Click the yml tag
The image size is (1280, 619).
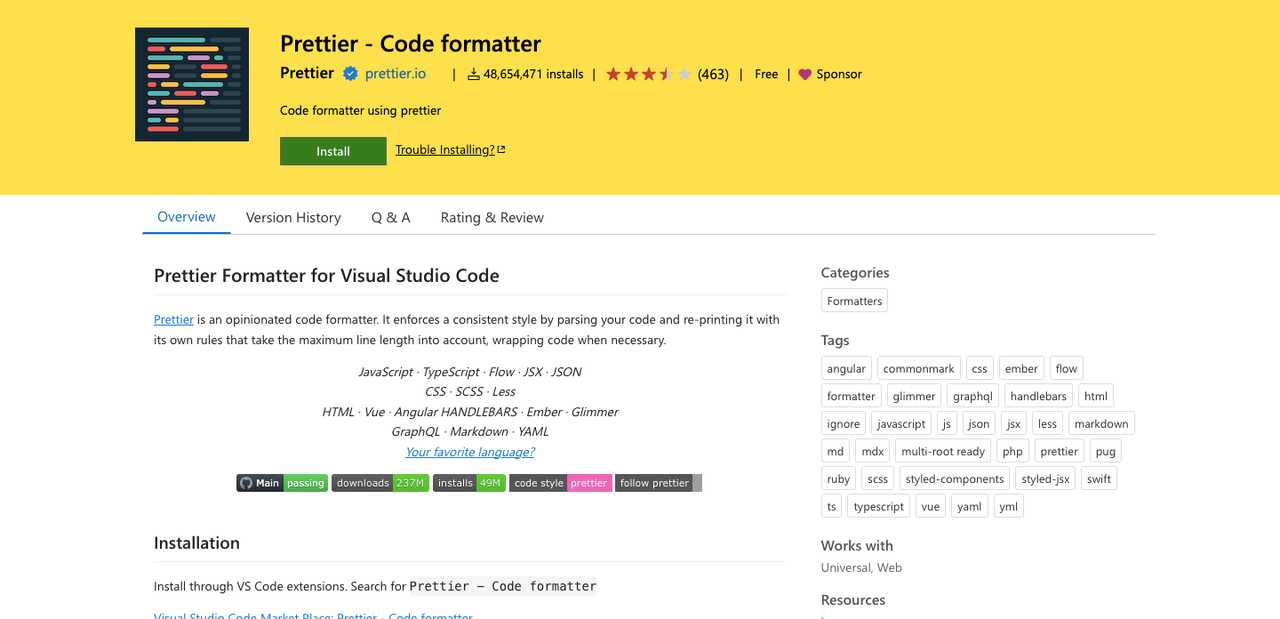1009,507
